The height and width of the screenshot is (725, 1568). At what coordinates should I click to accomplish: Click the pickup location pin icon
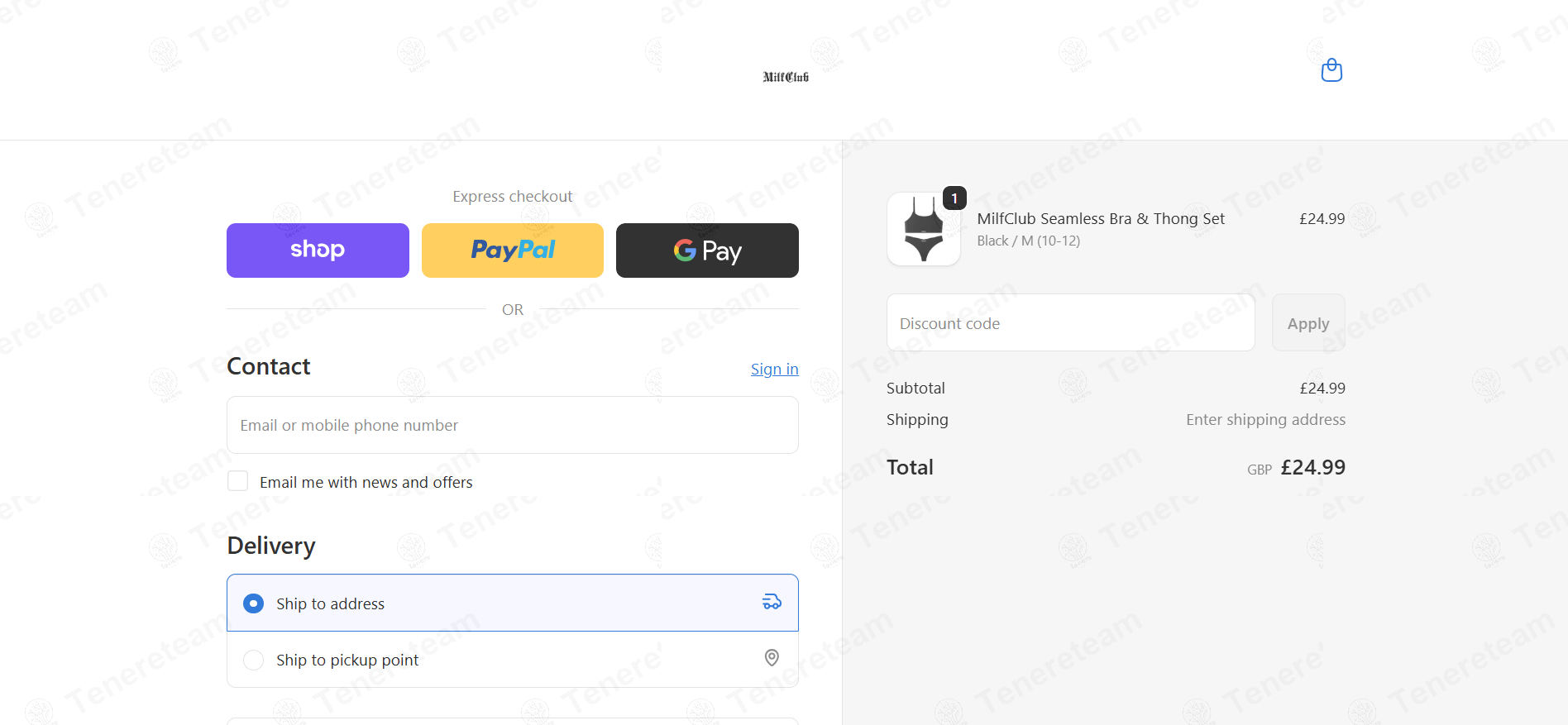click(x=772, y=658)
